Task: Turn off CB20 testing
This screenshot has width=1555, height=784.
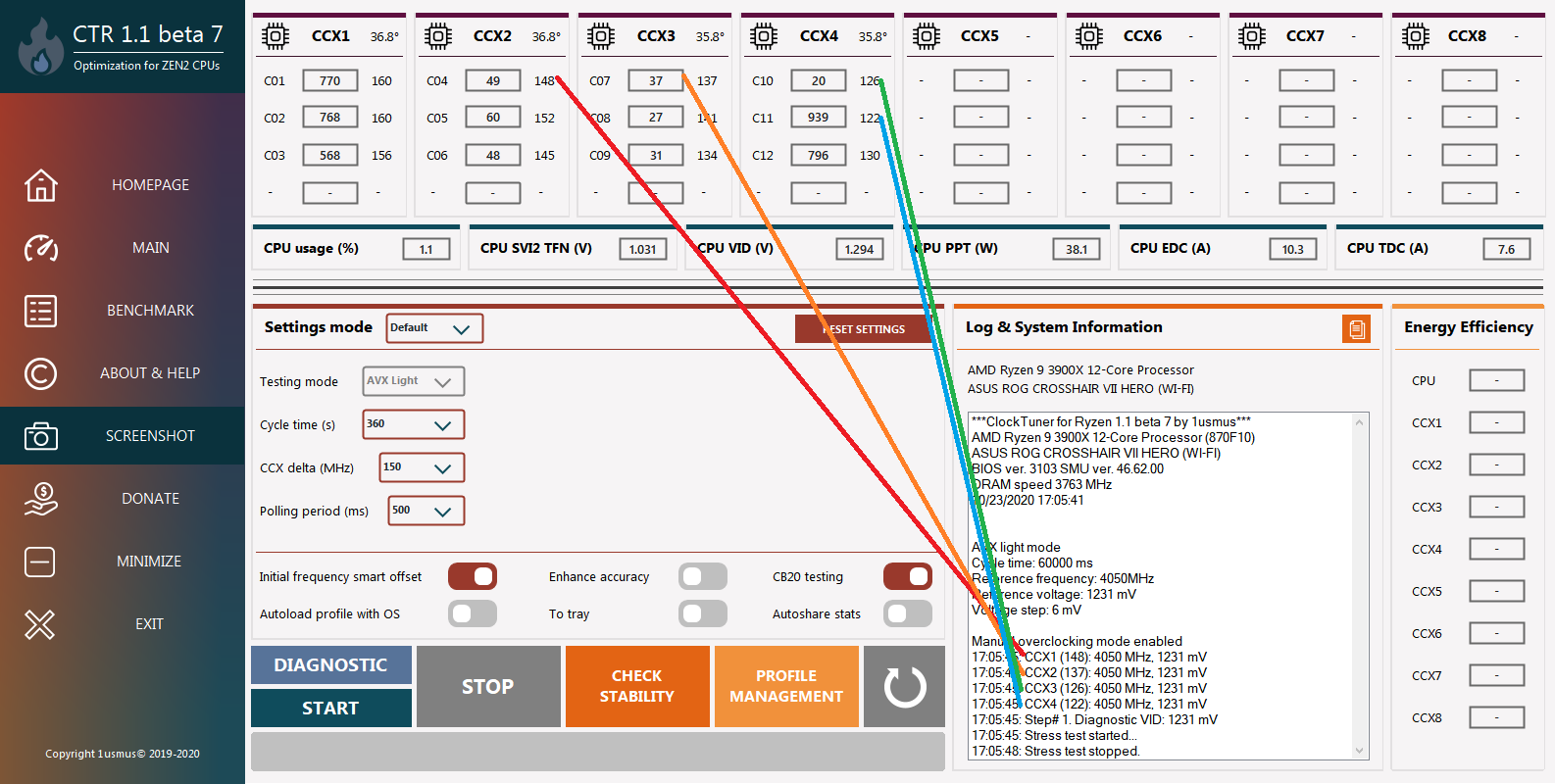Action: pos(908,576)
